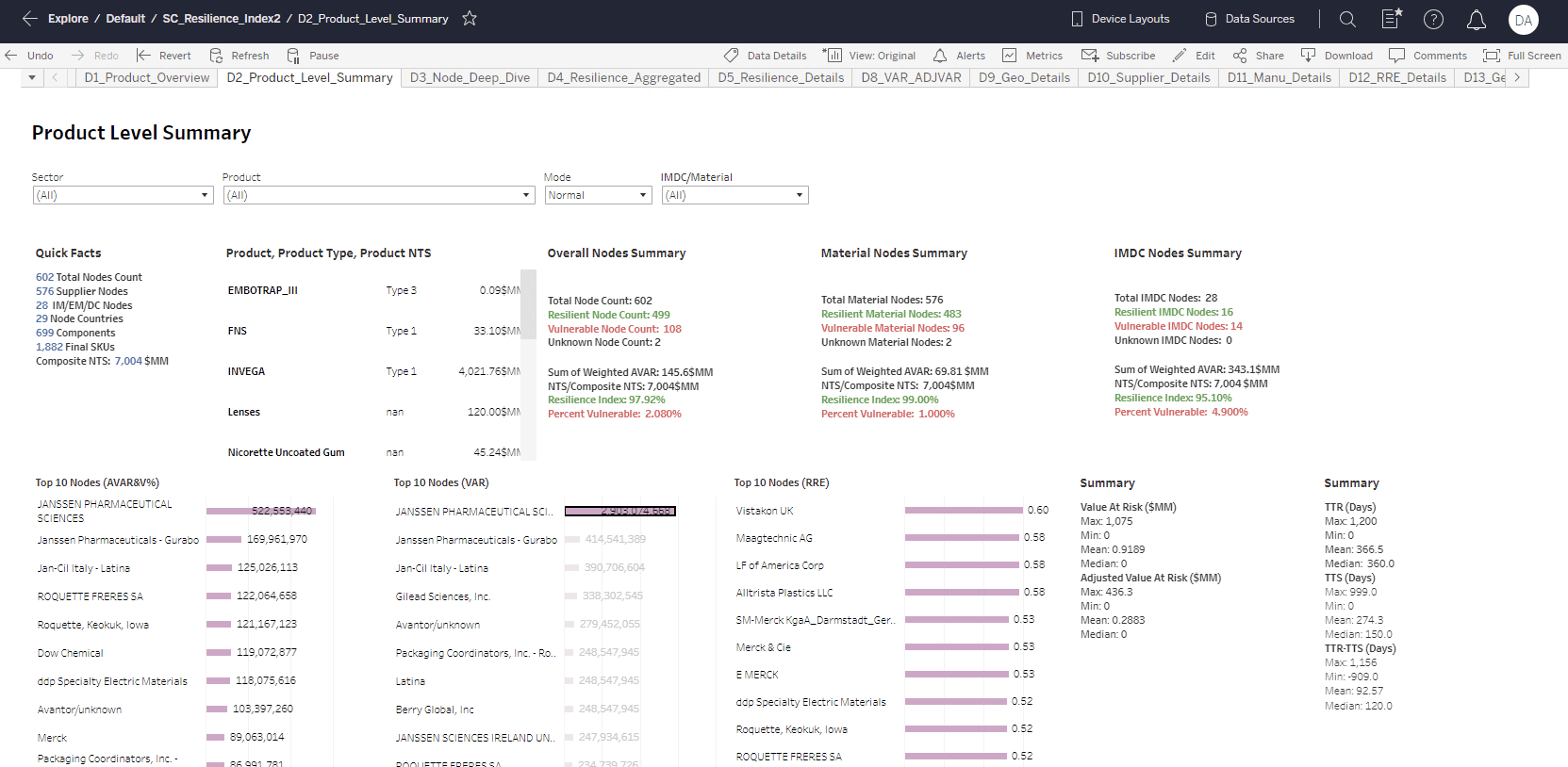The height and width of the screenshot is (767, 1568).
Task: Click the JANSSEN PHARMACEUTICAL SCIENCES AVAR bar
Action: click(261, 511)
